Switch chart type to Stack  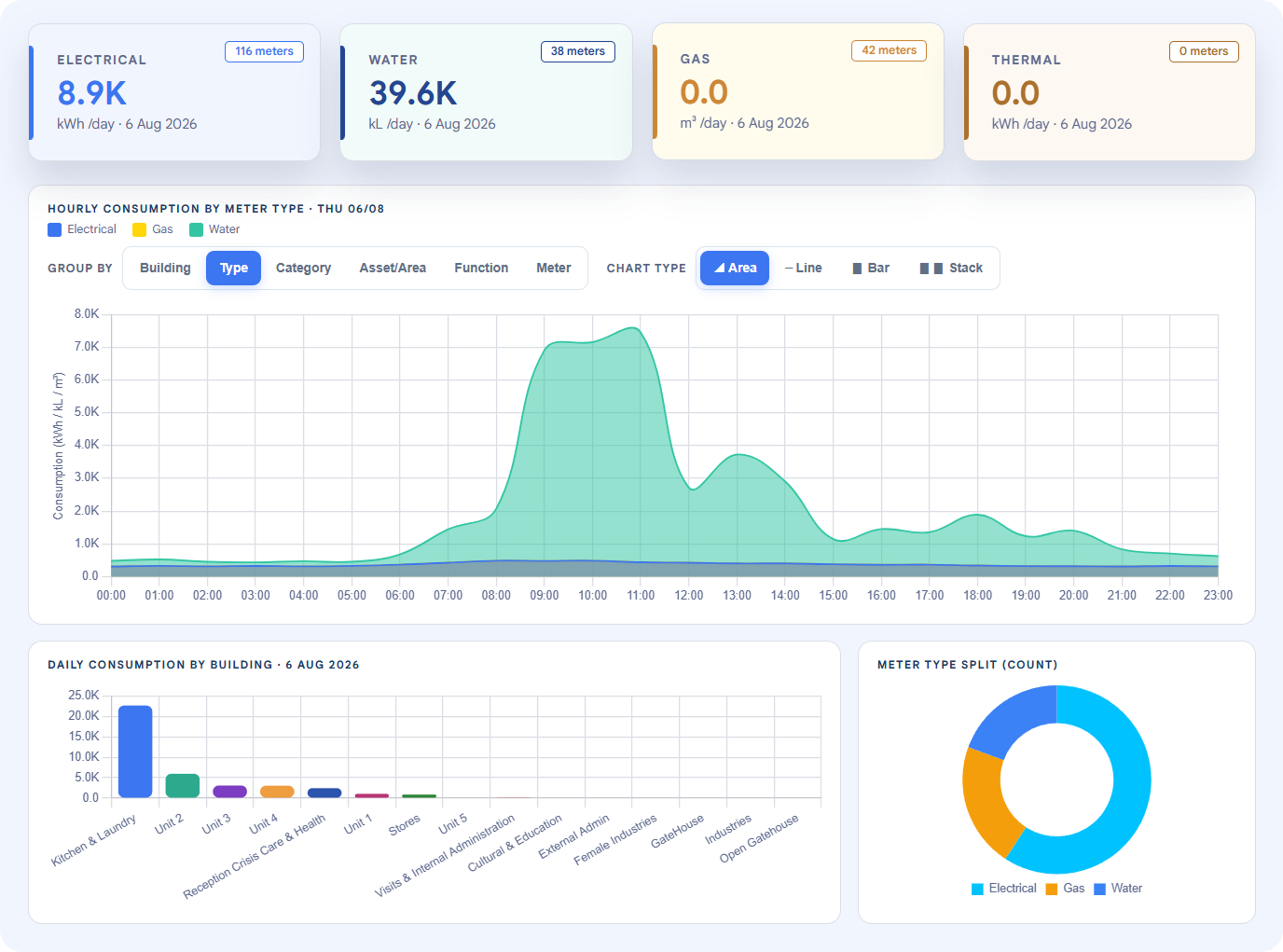(951, 269)
